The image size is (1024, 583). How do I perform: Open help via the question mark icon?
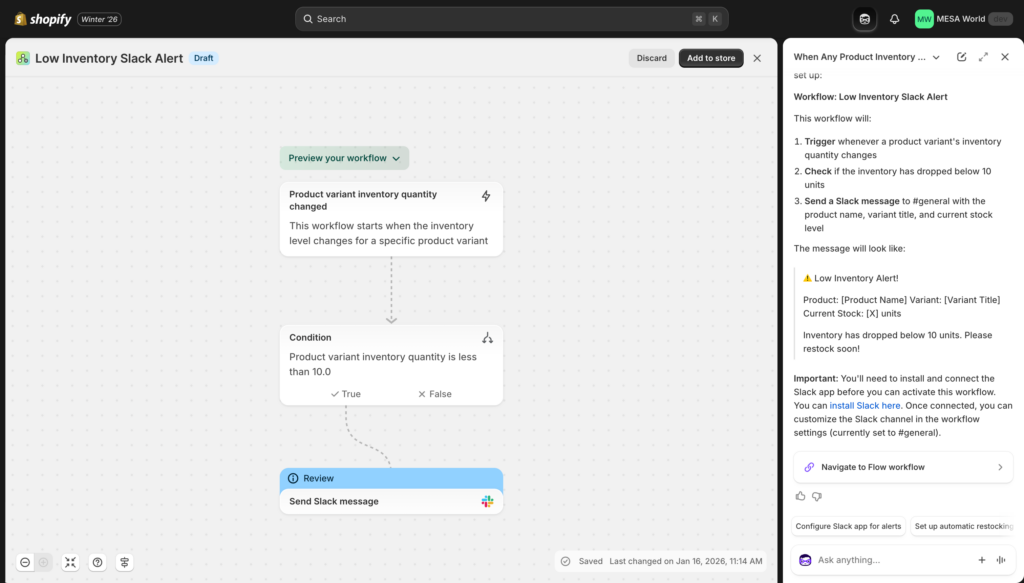(x=97, y=562)
